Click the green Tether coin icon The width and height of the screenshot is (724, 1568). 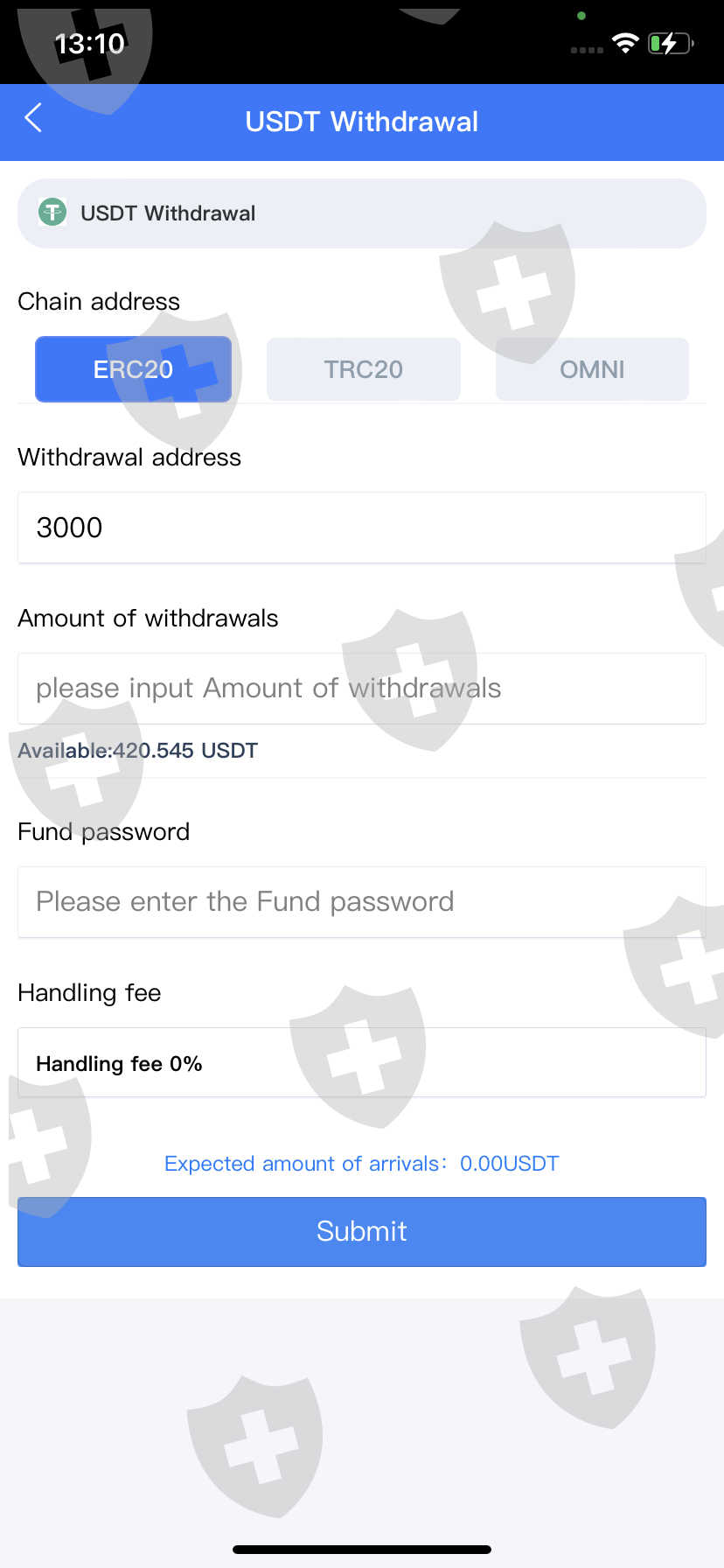[52, 212]
